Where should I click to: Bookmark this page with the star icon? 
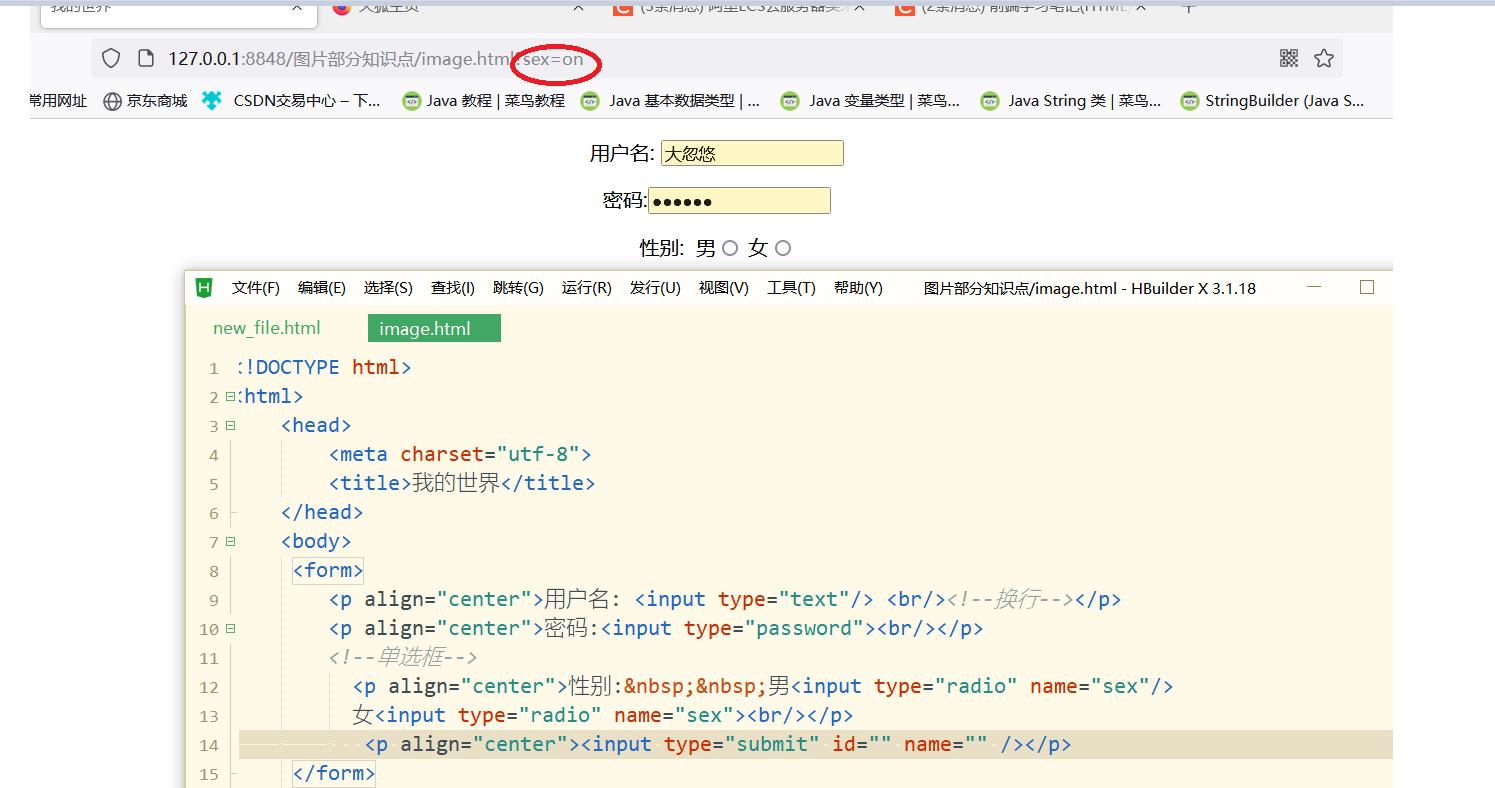[1324, 59]
